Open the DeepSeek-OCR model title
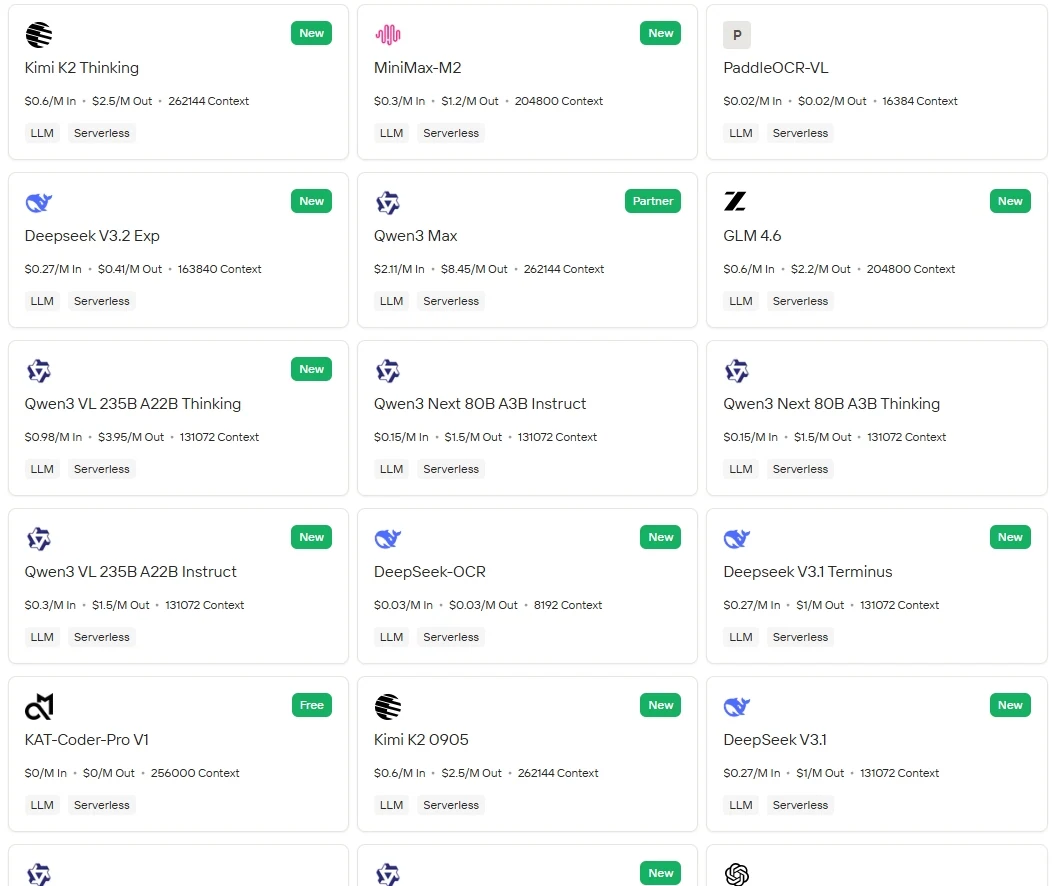The height and width of the screenshot is (886, 1058). (x=430, y=572)
